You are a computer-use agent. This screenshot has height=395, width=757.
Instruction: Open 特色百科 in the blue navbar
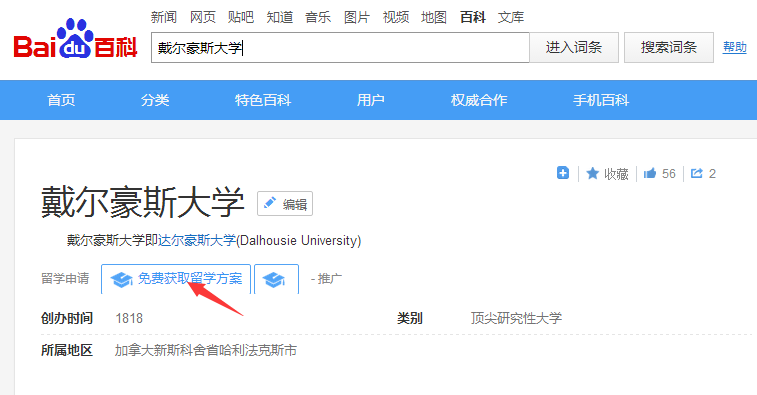(x=263, y=100)
